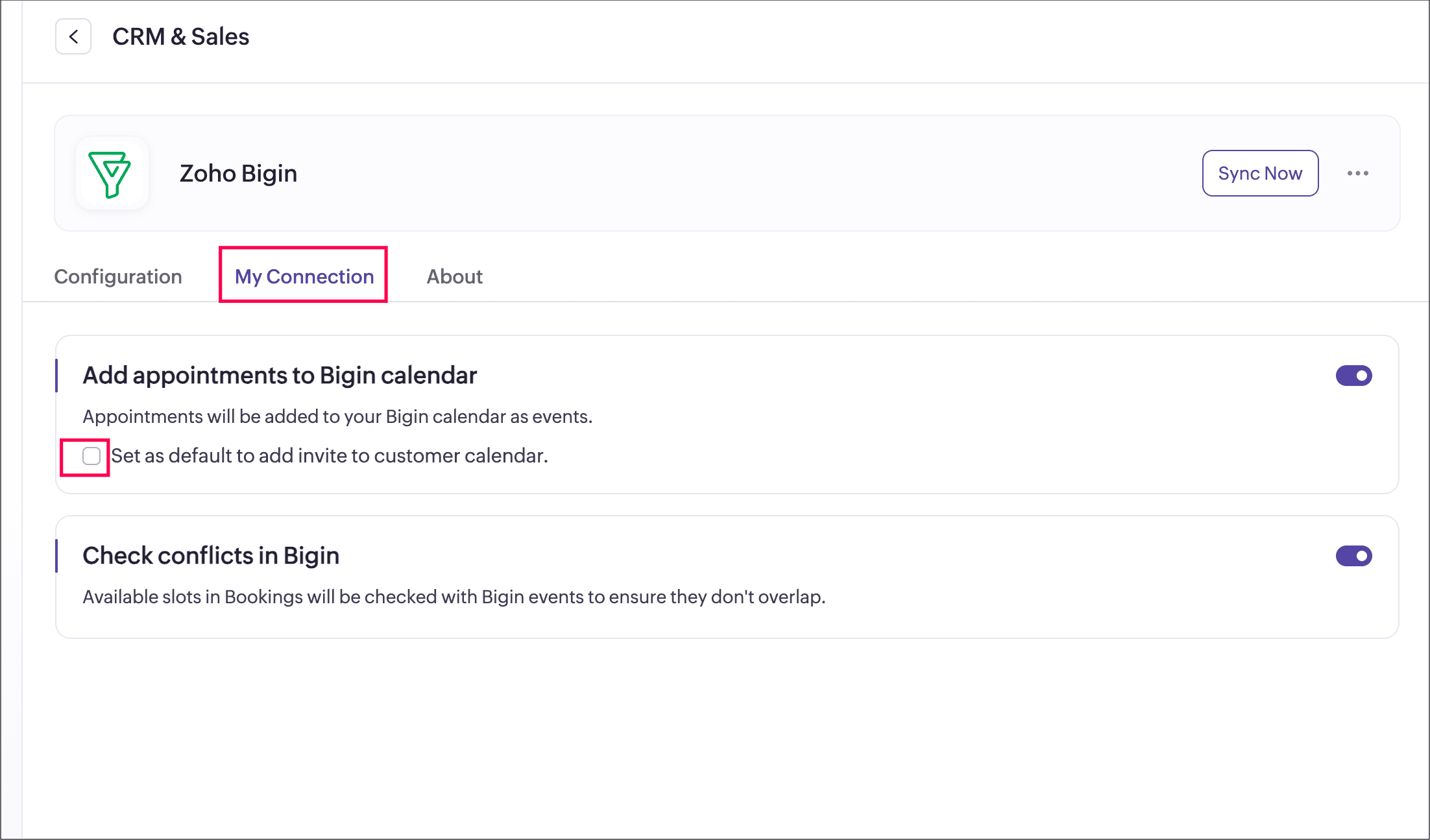Click 'Set as default to add invite' label

pyautogui.click(x=330, y=456)
